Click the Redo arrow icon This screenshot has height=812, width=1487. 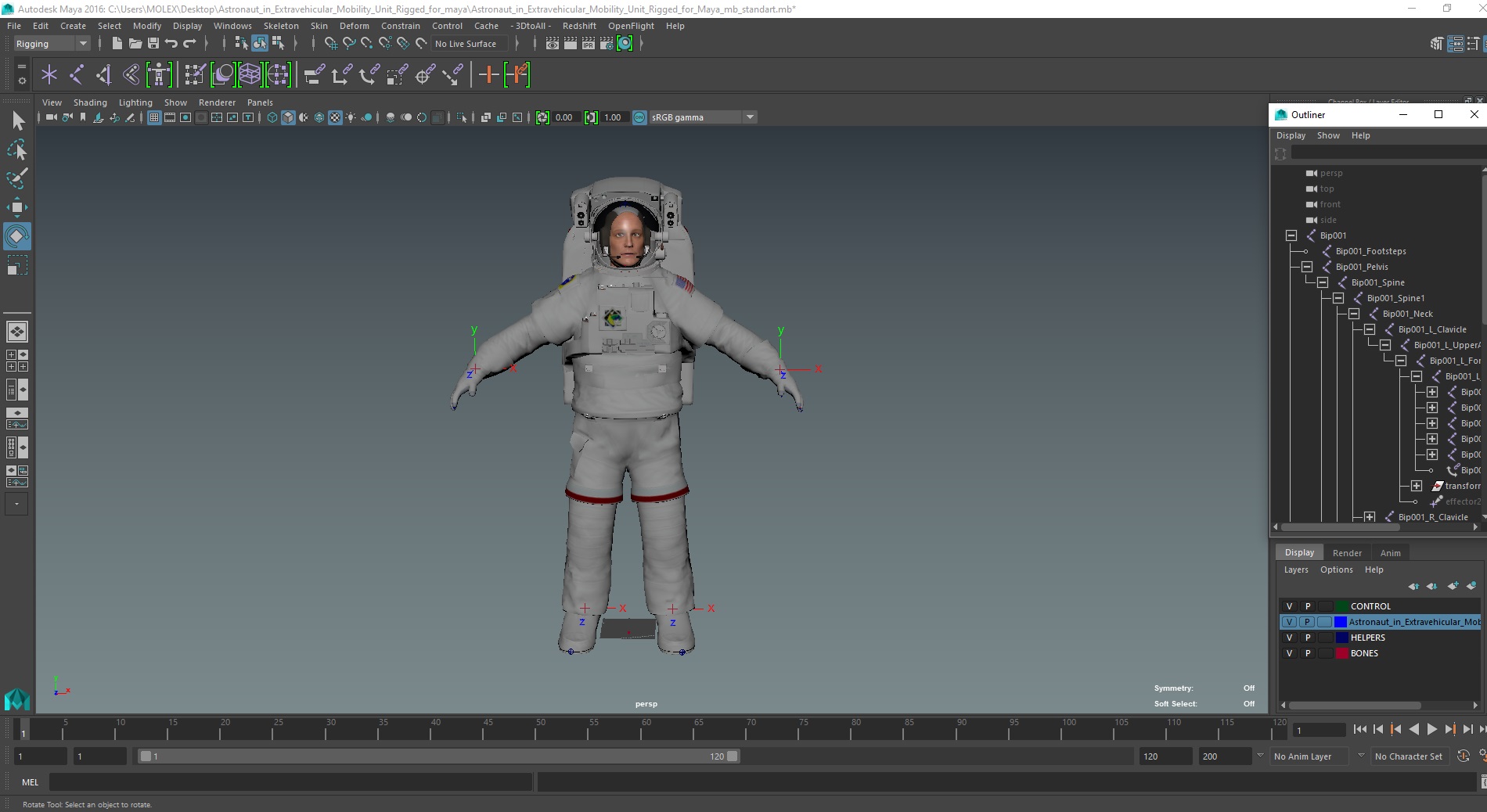189,44
